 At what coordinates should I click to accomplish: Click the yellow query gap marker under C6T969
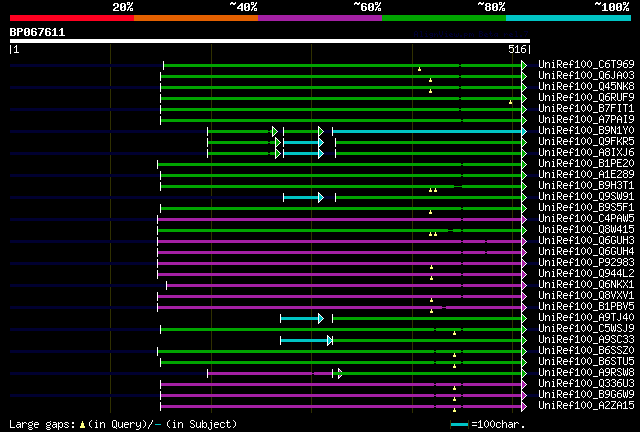coord(419,69)
